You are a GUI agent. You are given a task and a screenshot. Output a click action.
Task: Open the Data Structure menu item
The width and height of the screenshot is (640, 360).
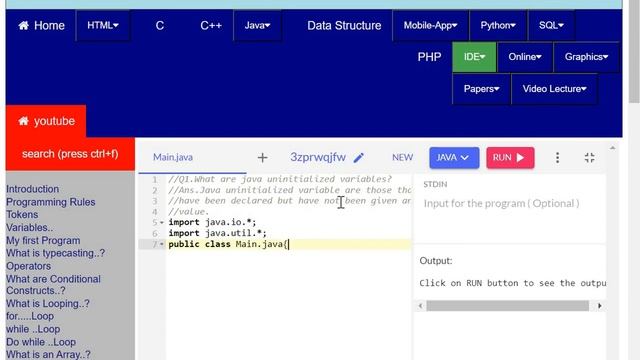tap(344, 26)
